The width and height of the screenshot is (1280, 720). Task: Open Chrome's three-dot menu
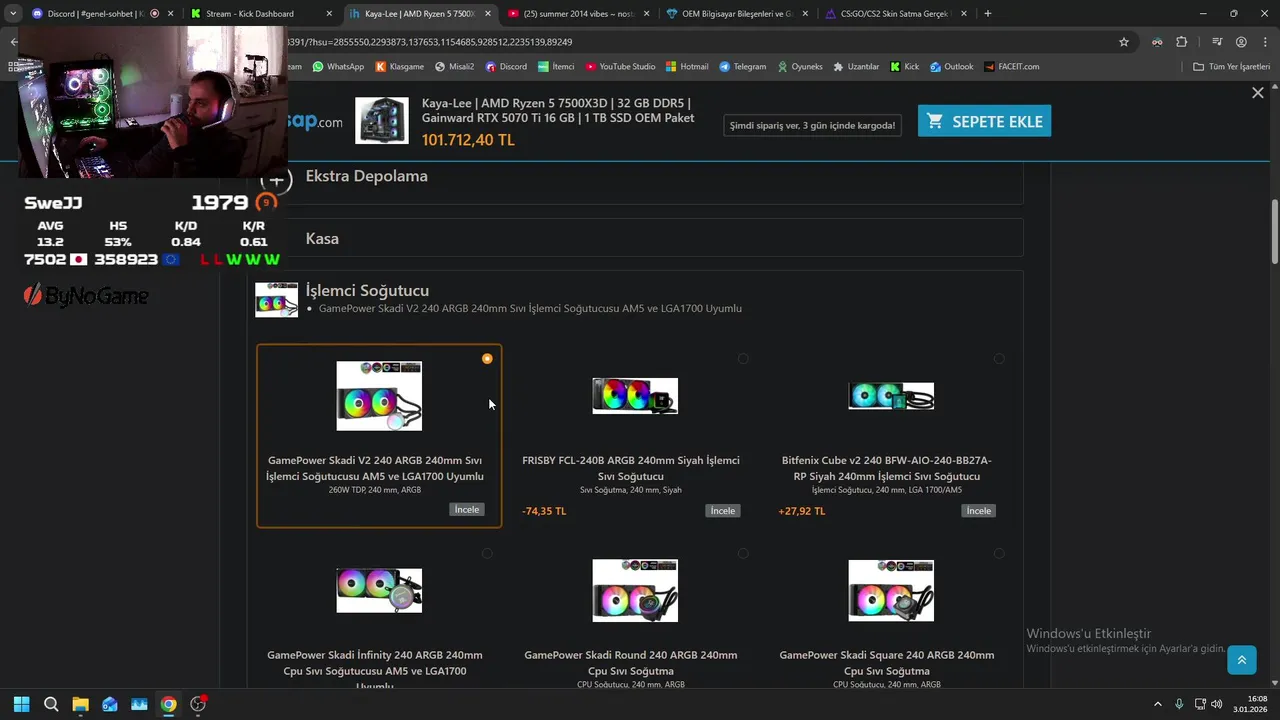point(1264,42)
